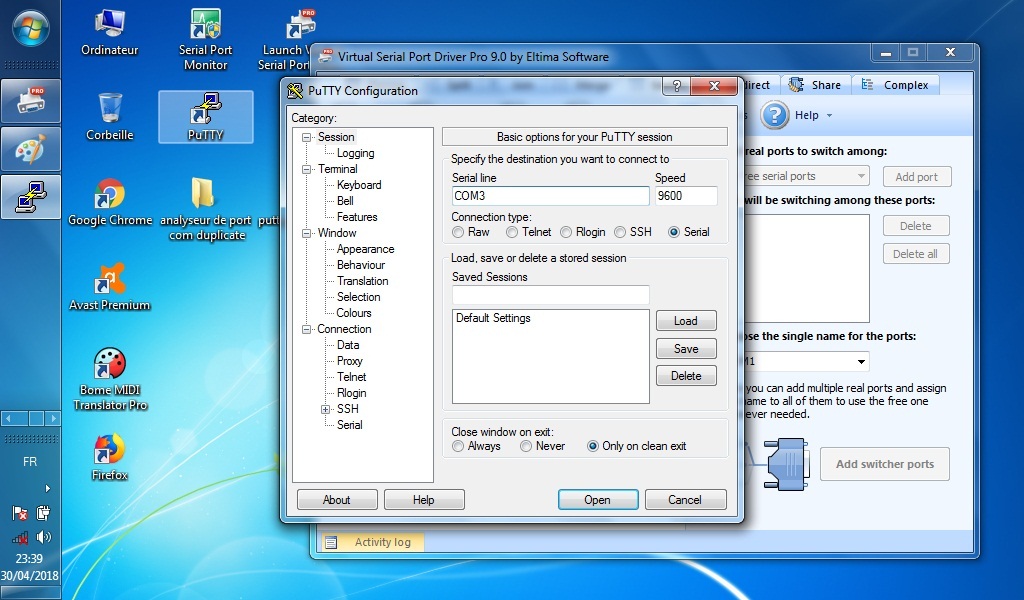The width and height of the screenshot is (1024, 600).
Task: Open the Proxy category
Action: (349, 361)
